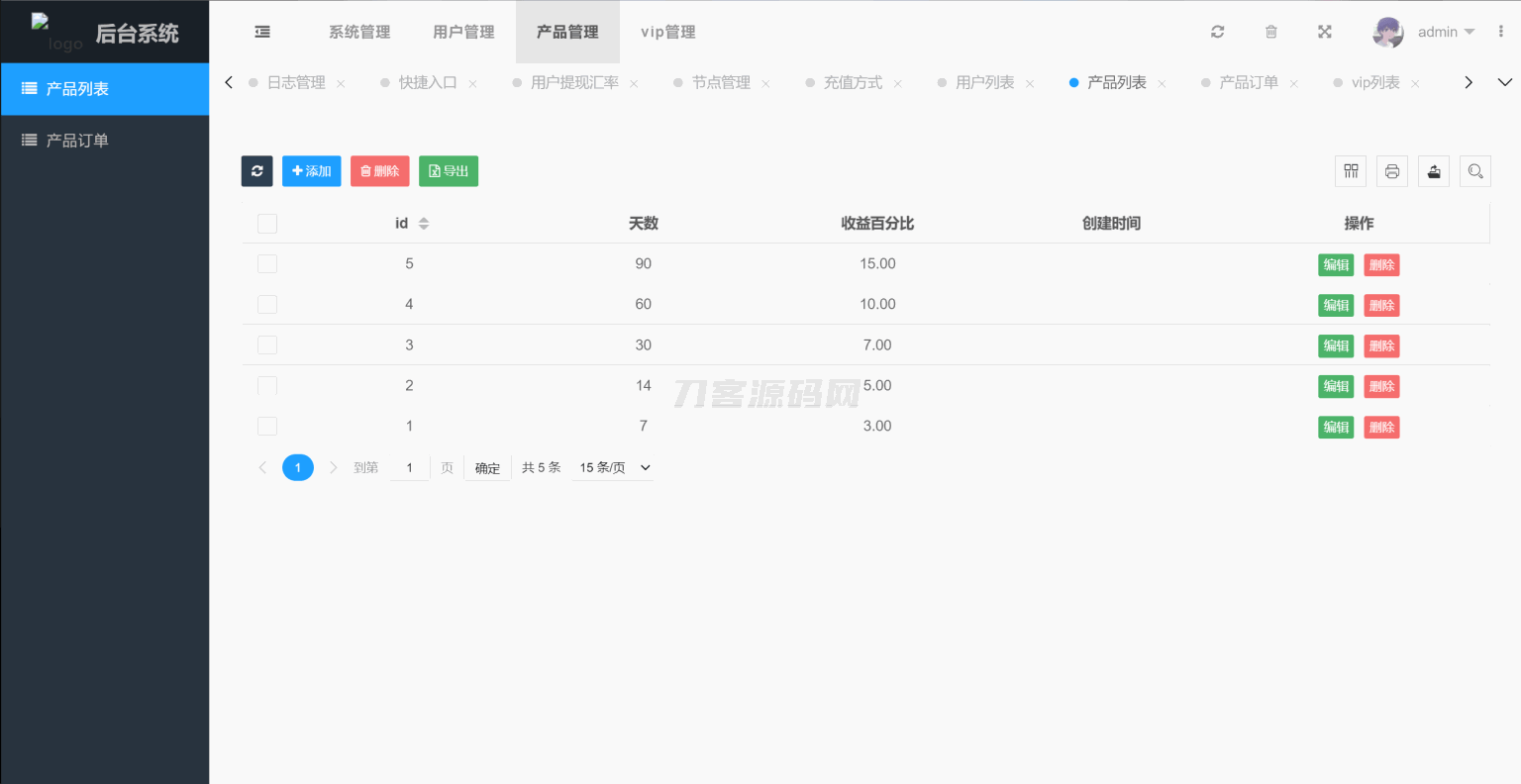Click the sidebar collapse icon in header

[x=262, y=32]
